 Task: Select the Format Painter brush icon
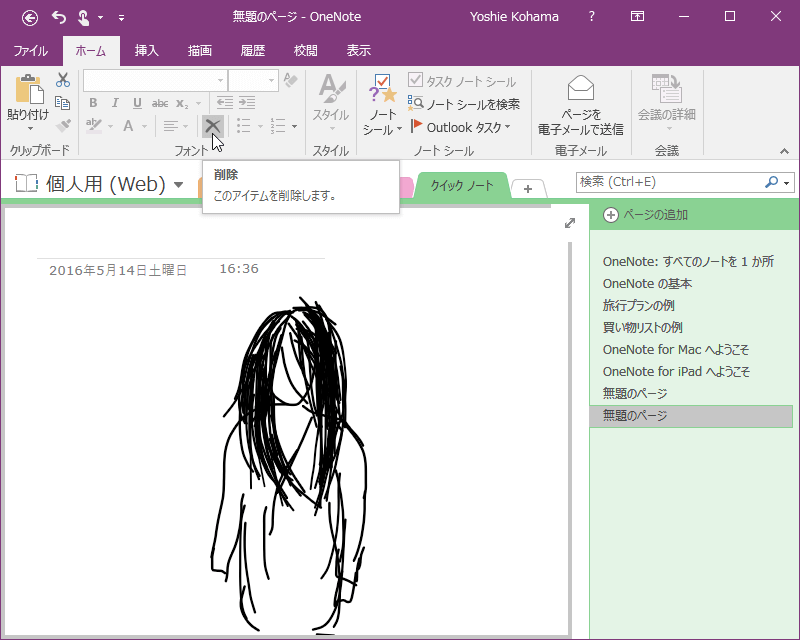[63, 126]
